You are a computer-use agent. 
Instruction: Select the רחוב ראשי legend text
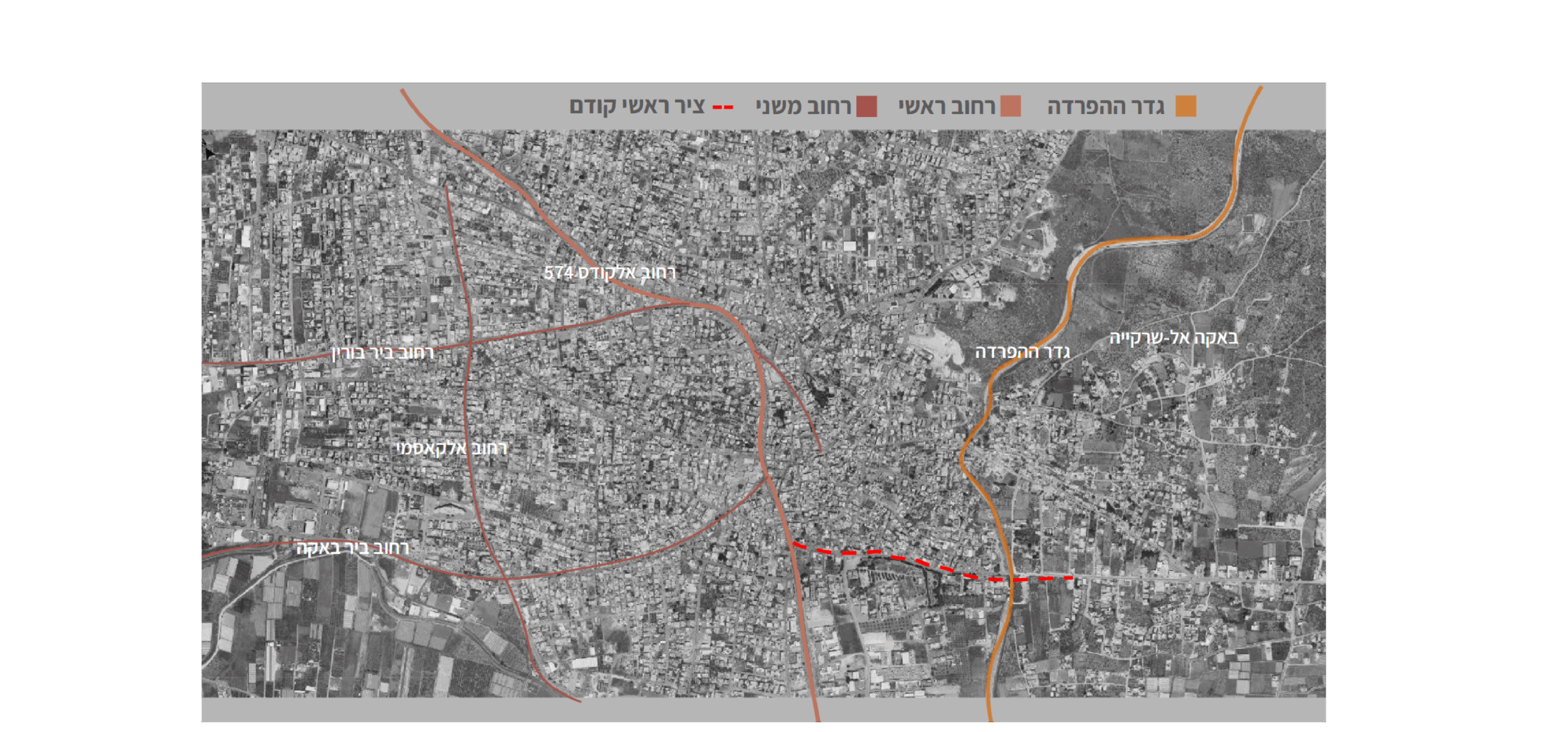click(x=947, y=107)
